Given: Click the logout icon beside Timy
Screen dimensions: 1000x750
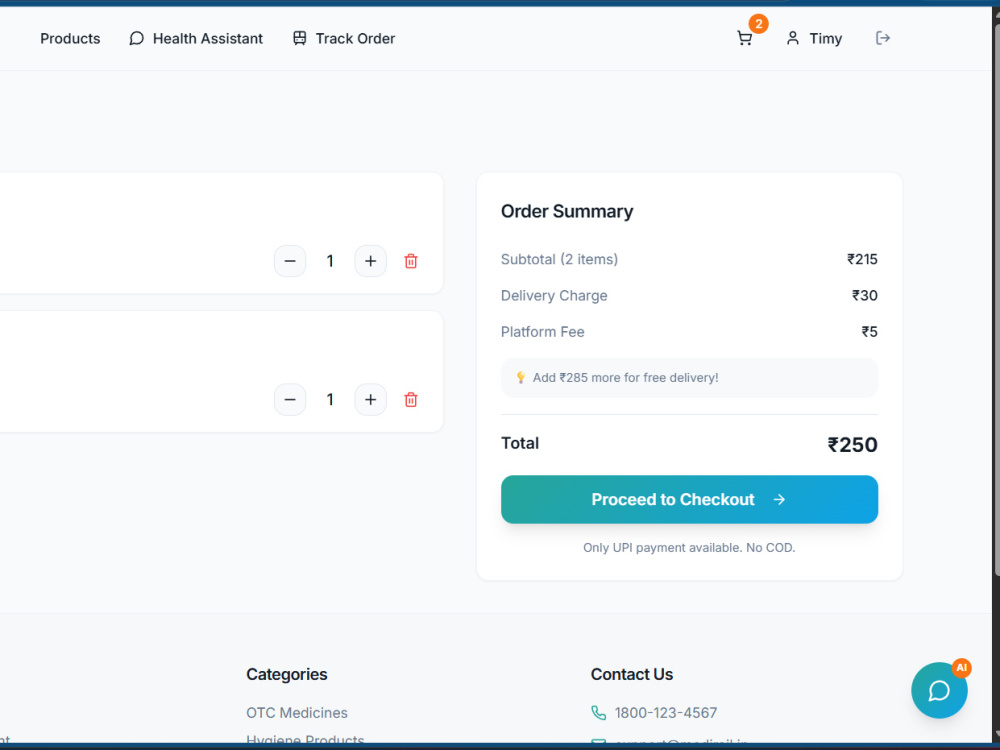Looking at the screenshot, I should point(883,38).
